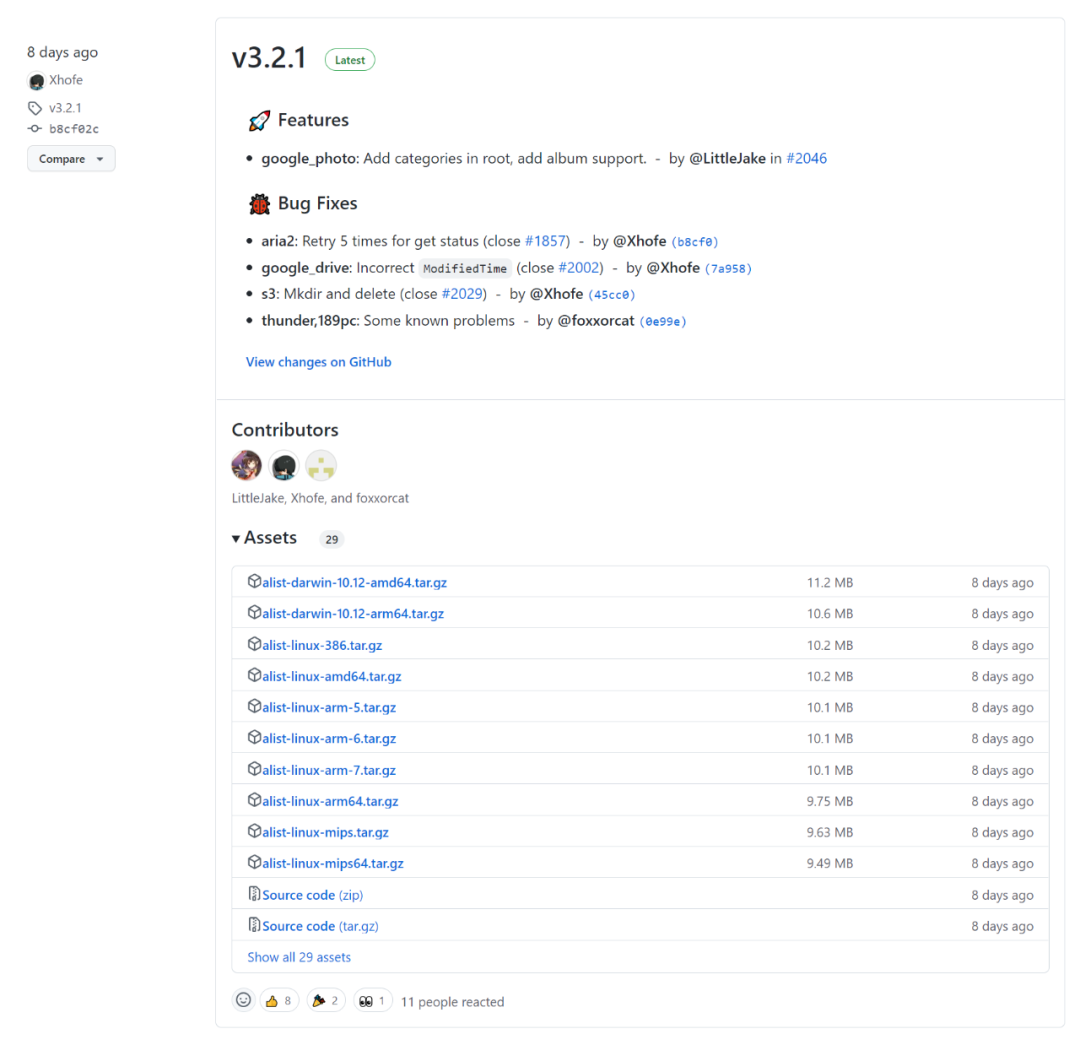The image size is (1080, 1045).
Task: Open commit b8cf0 link in aria2 fix
Action: point(695,242)
